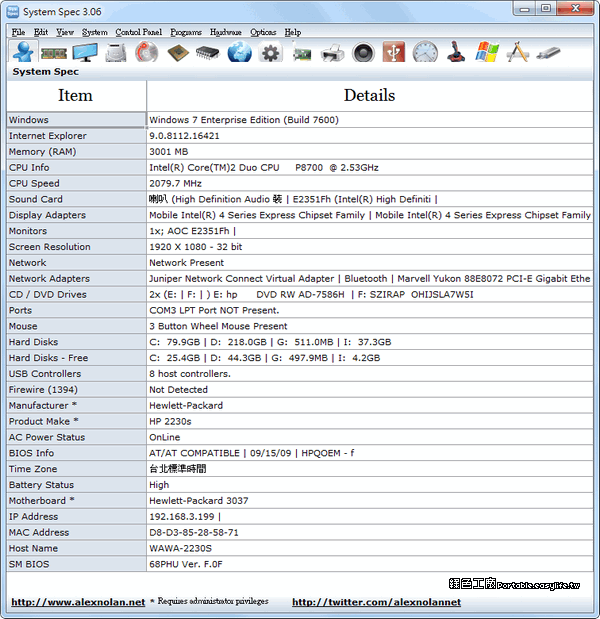Open the clock toolbar icon

425,52
